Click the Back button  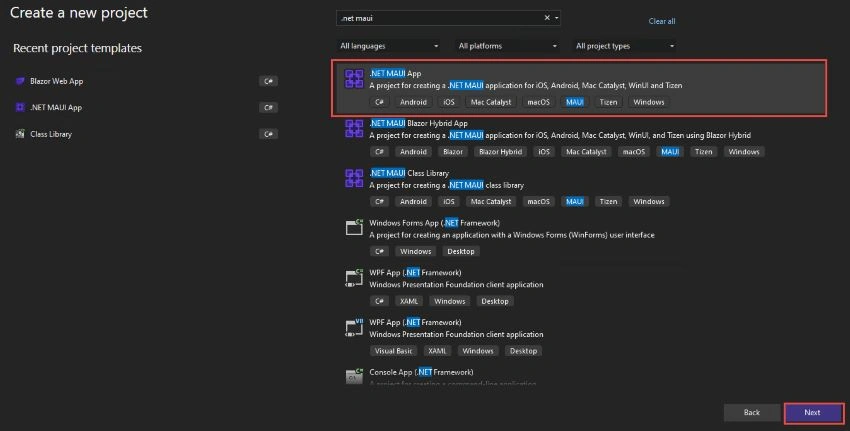751,413
